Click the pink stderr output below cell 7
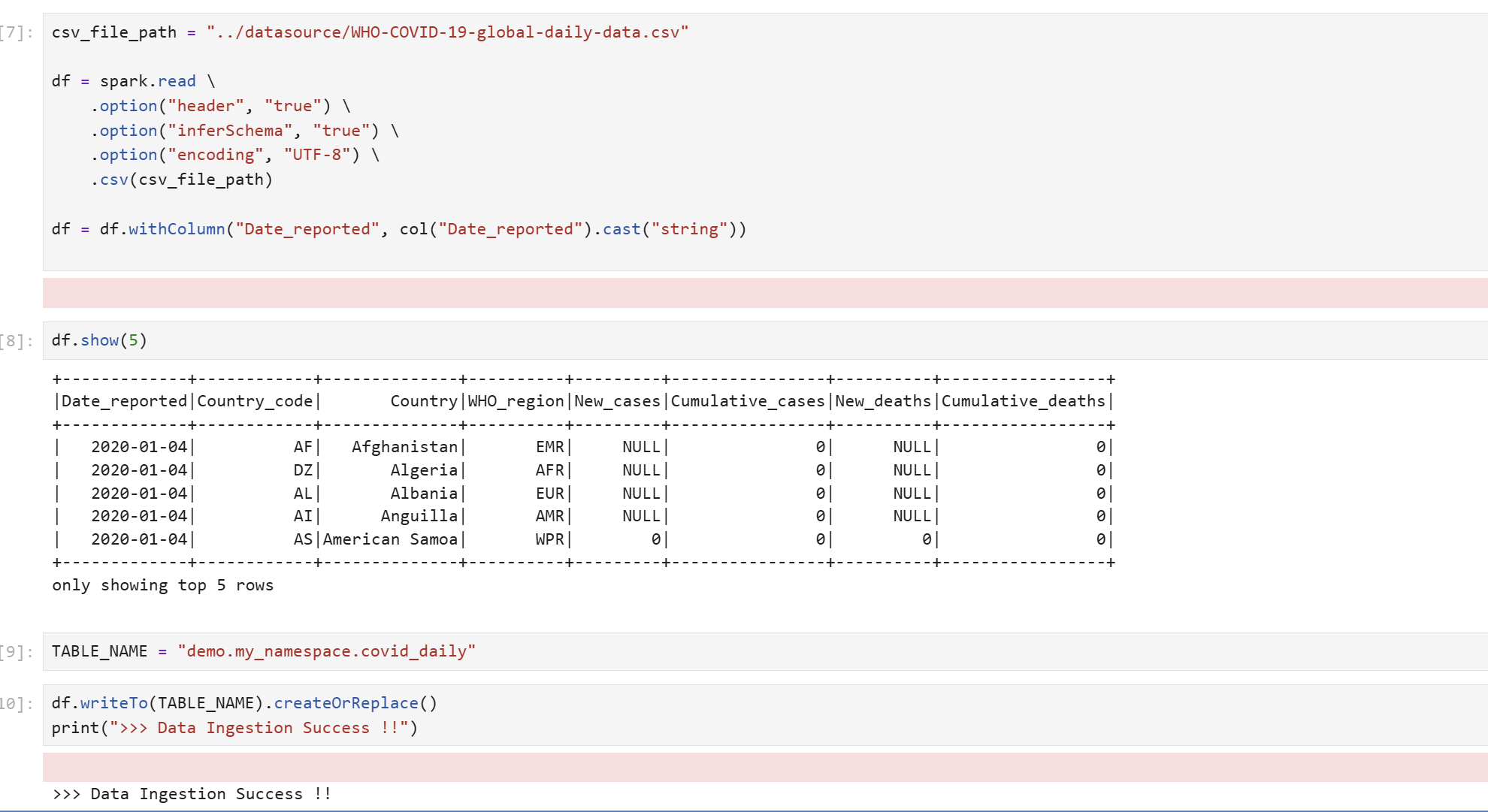Image resolution: width=1488 pixels, height=812 pixels. [x=764, y=293]
